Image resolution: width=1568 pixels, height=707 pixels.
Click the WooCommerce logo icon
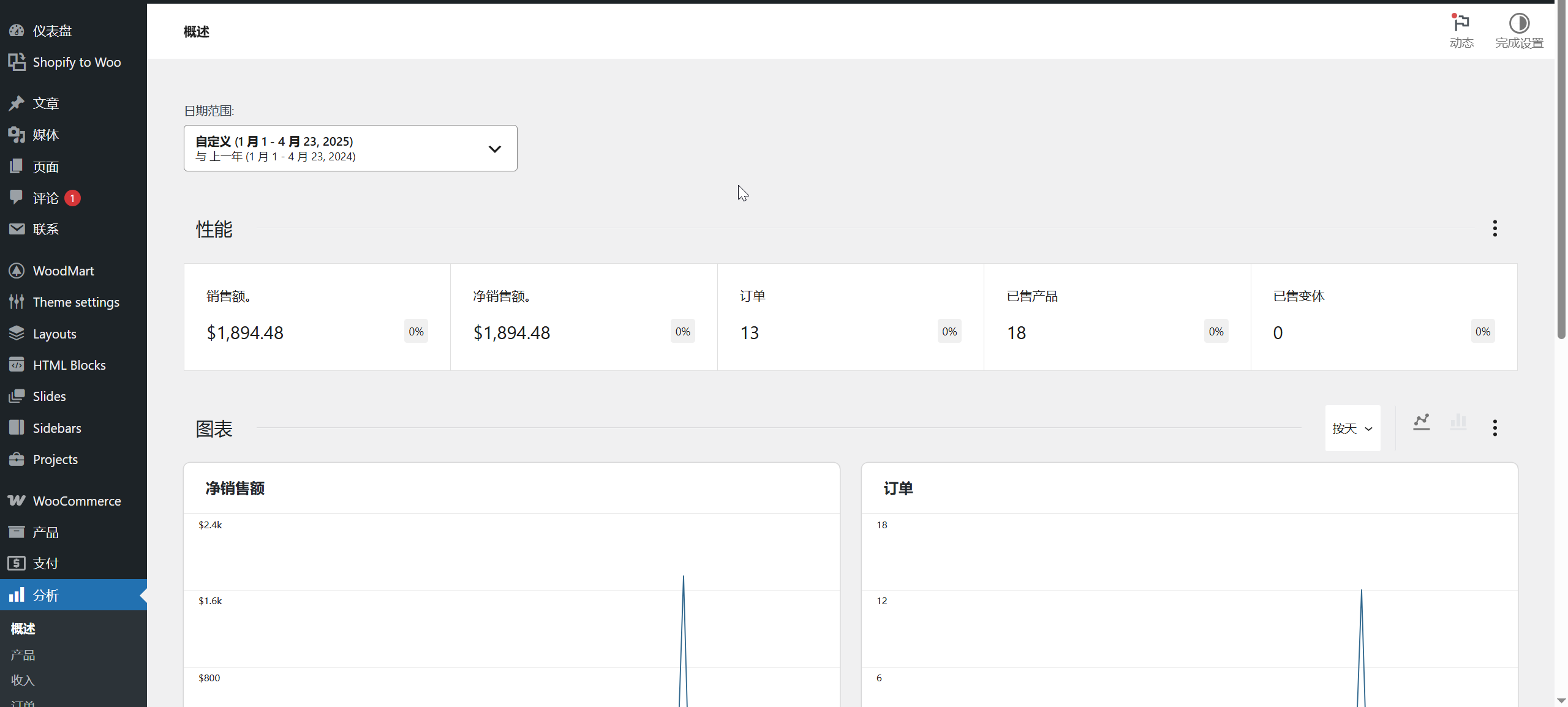[17, 501]
